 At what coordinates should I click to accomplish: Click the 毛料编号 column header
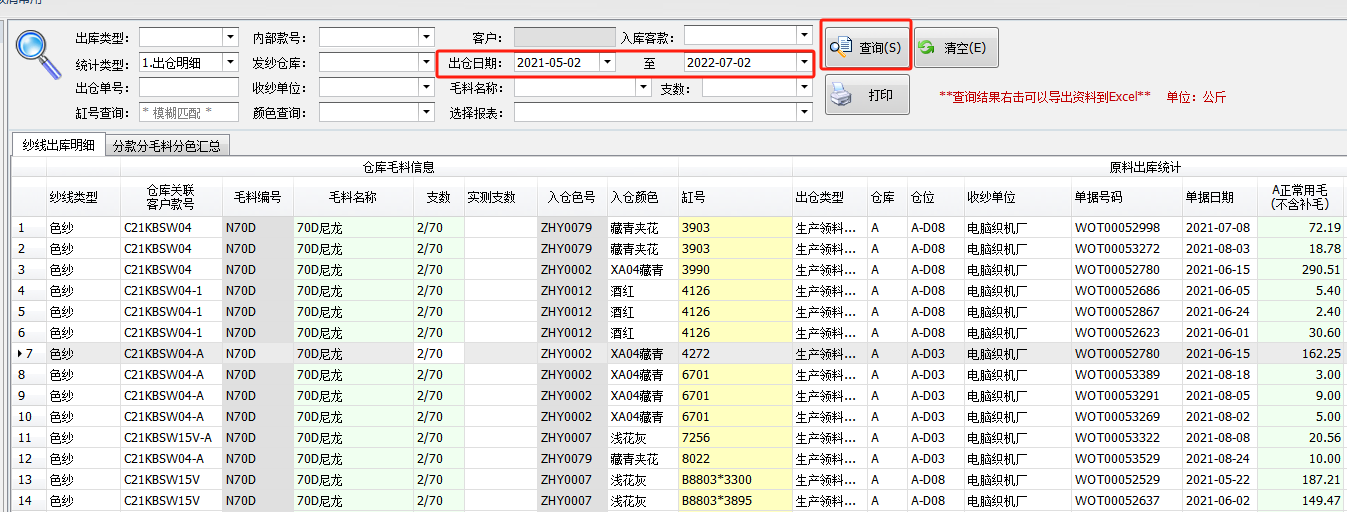[x=257, y=197]
